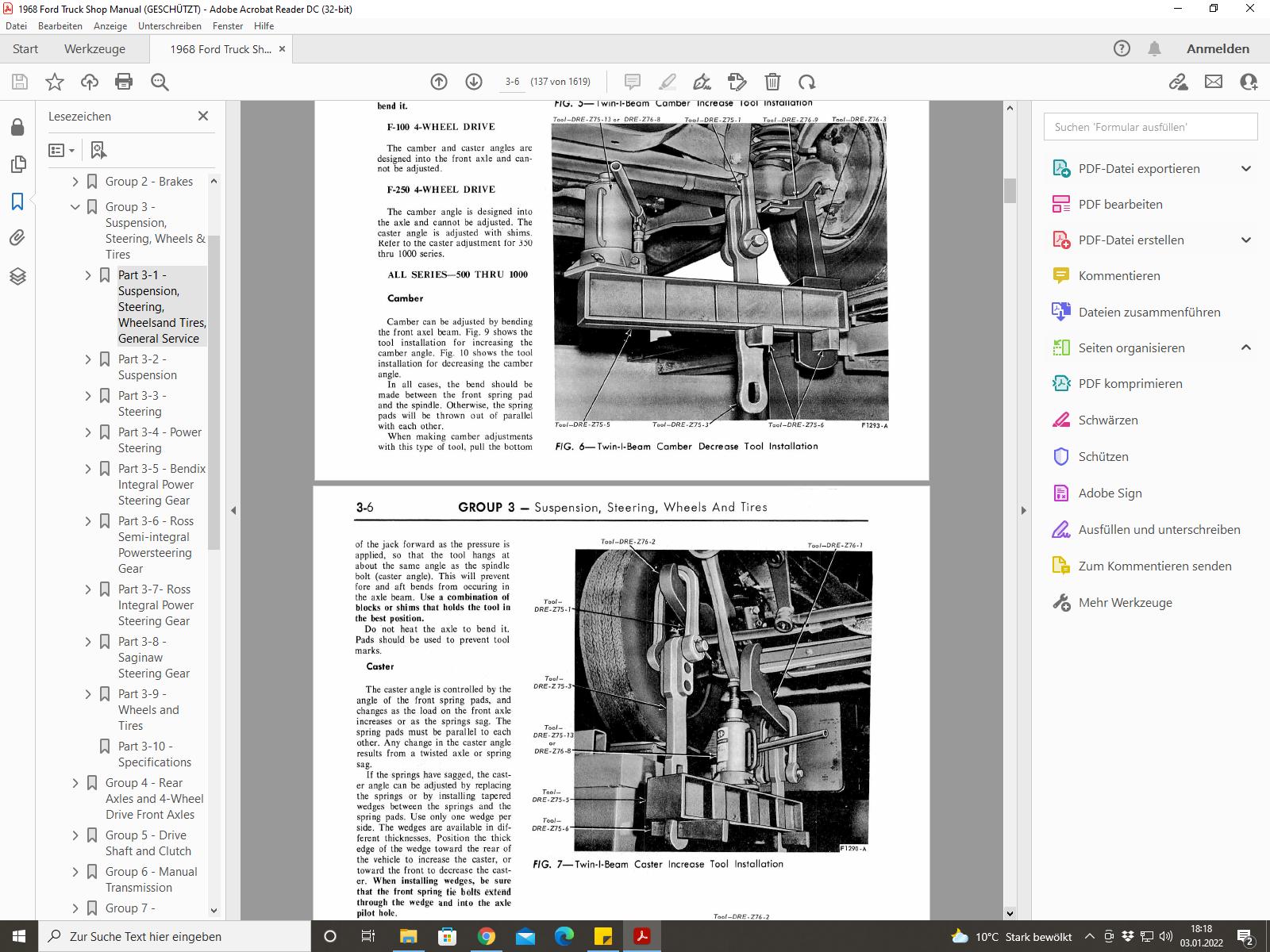Open Mehr Werkzeuge
This screenshot has width=1270, height=952.
click(1125, 602)
